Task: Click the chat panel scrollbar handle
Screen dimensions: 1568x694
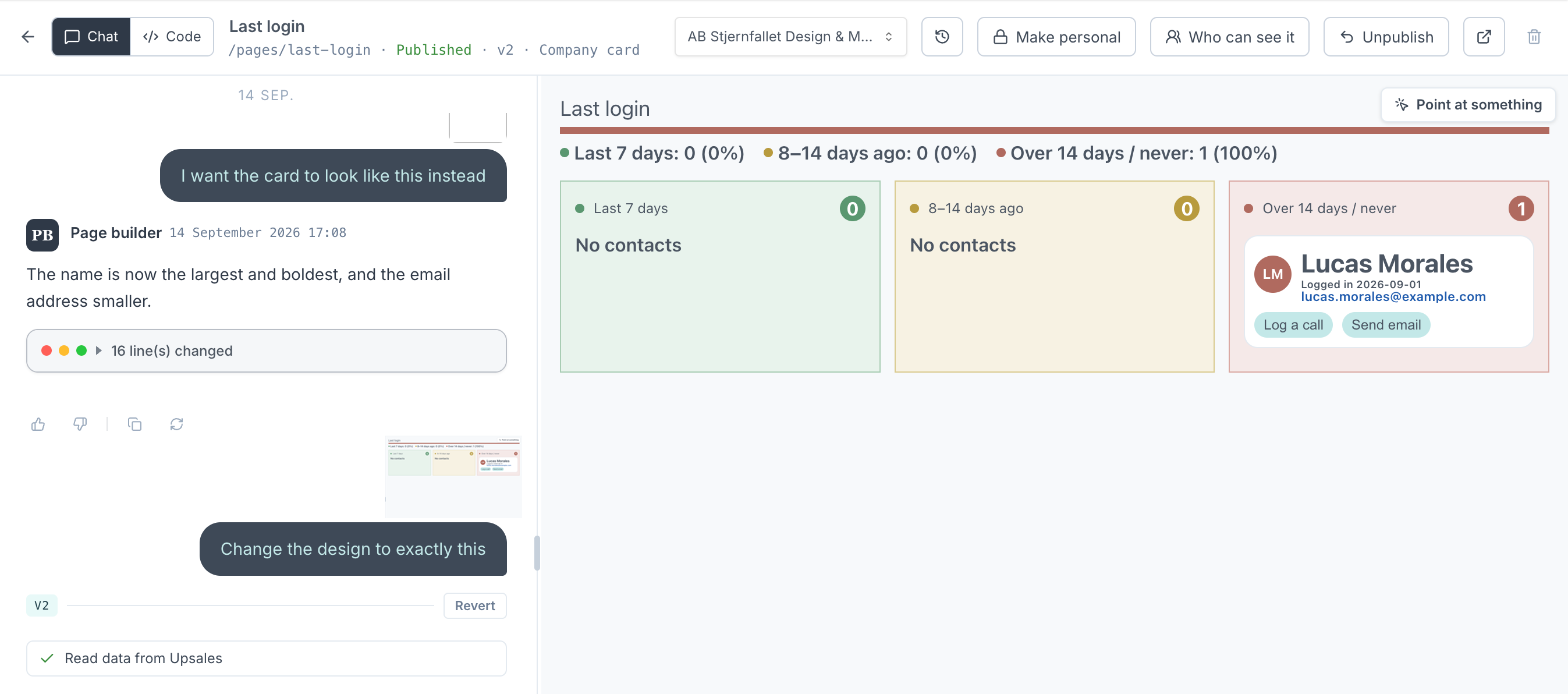Action: pyautogui.click(x=537, y=553)
